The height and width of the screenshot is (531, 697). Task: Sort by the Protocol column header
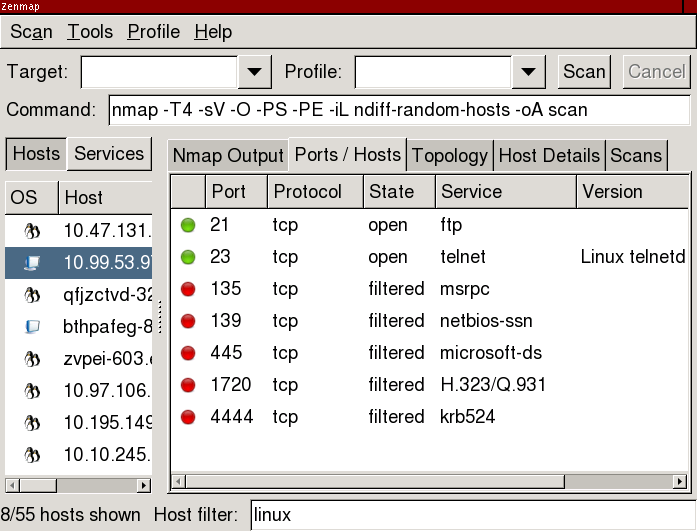315,192
